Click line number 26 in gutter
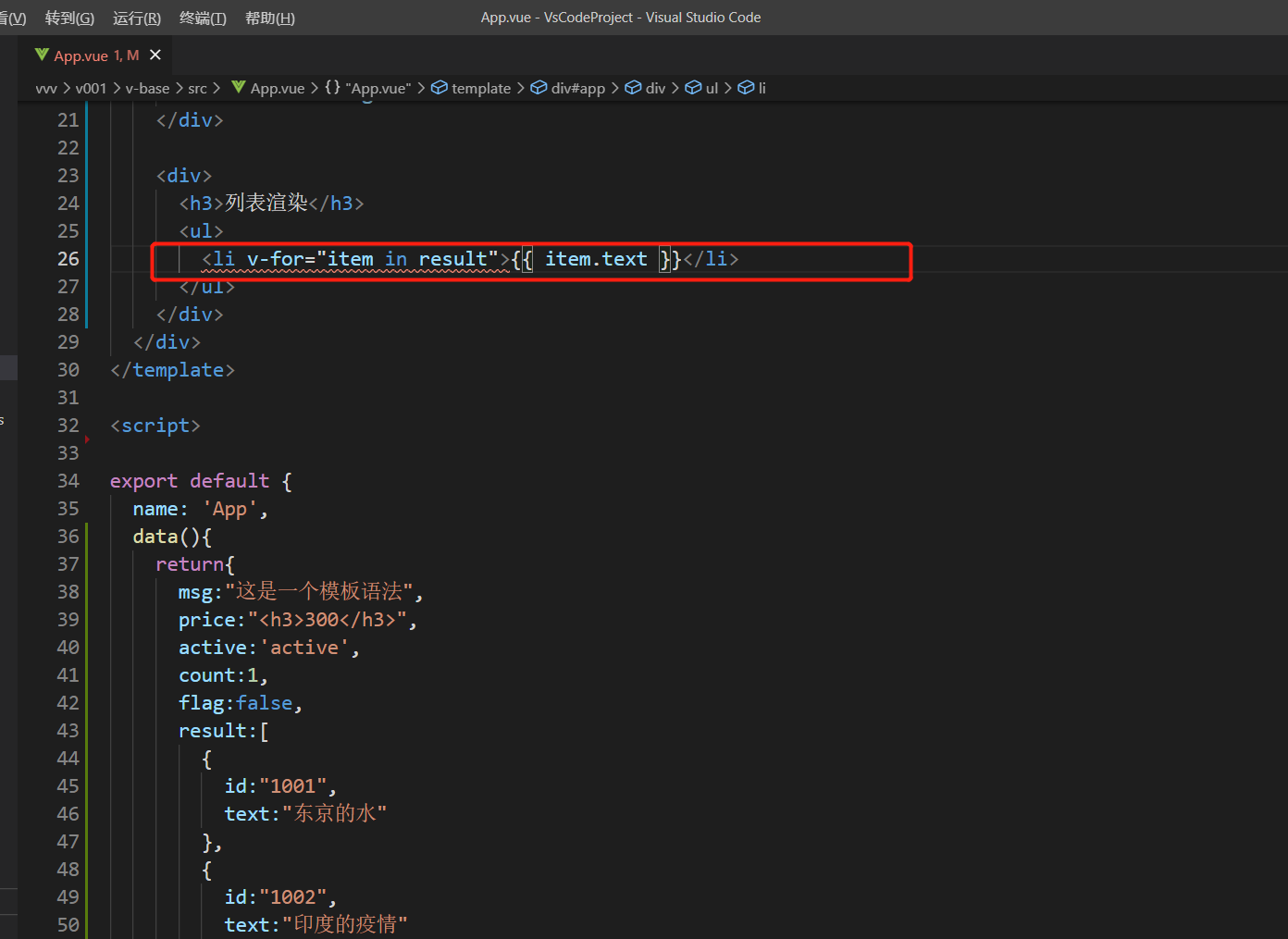 68,259
